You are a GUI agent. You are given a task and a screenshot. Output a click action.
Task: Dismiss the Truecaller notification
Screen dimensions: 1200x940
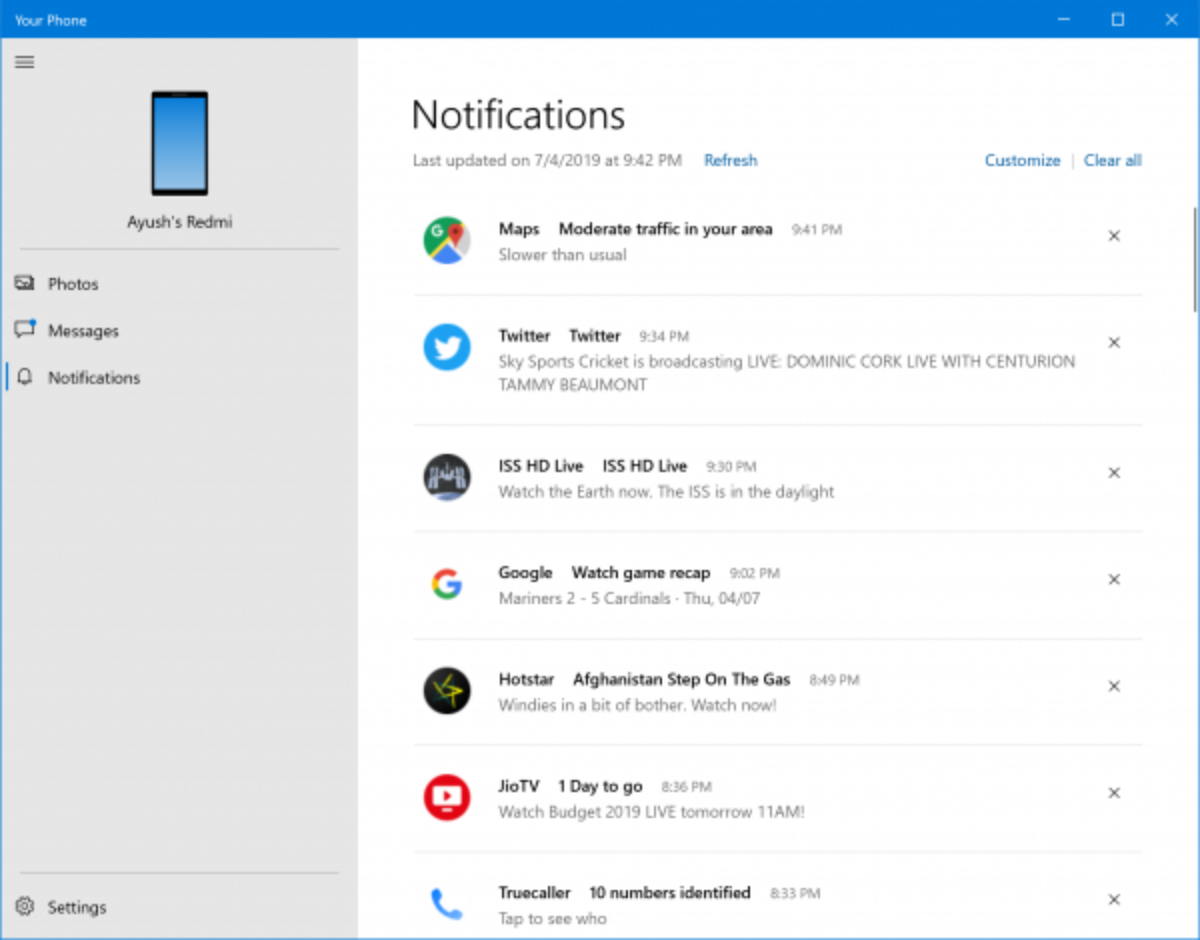[x=1114, y=900]
